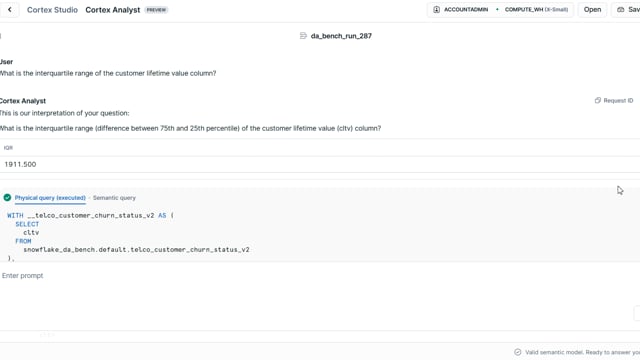Viewport: 640px width, 360px height.
Task: Click the cloud Save icon
Action: pos(621,9)
